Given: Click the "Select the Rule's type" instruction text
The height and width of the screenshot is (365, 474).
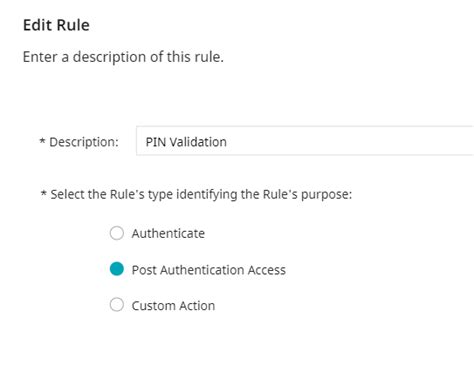Looking at the screenshot, I should (x=201, y=194).
